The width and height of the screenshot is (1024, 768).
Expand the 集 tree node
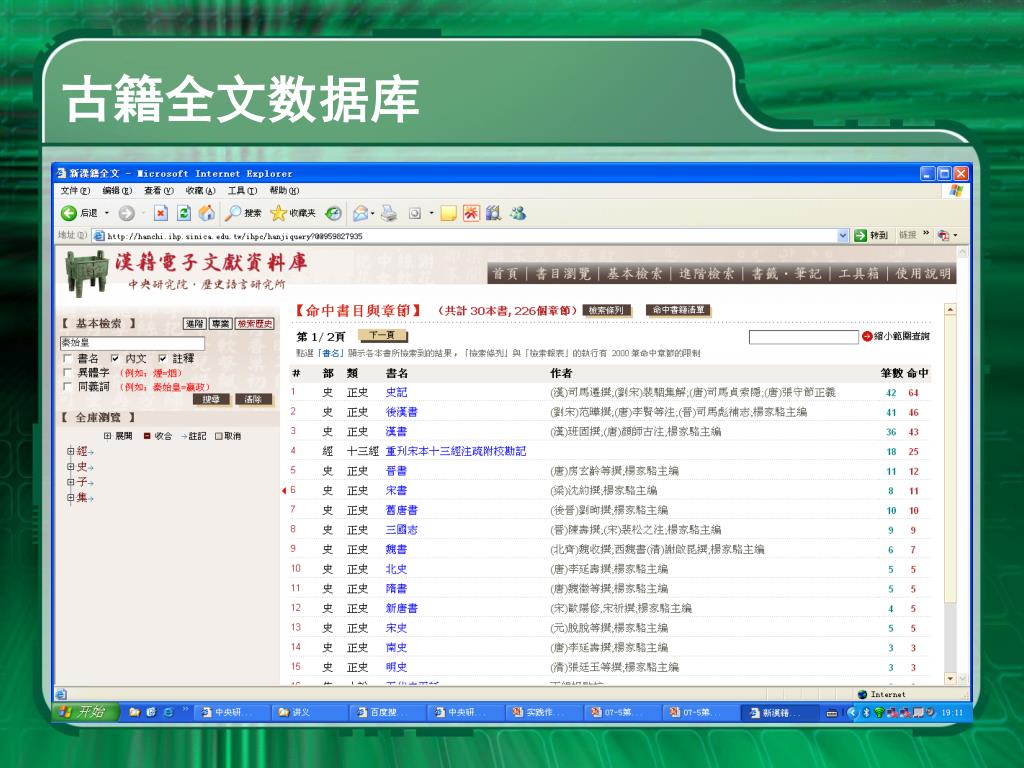(71, 498)
